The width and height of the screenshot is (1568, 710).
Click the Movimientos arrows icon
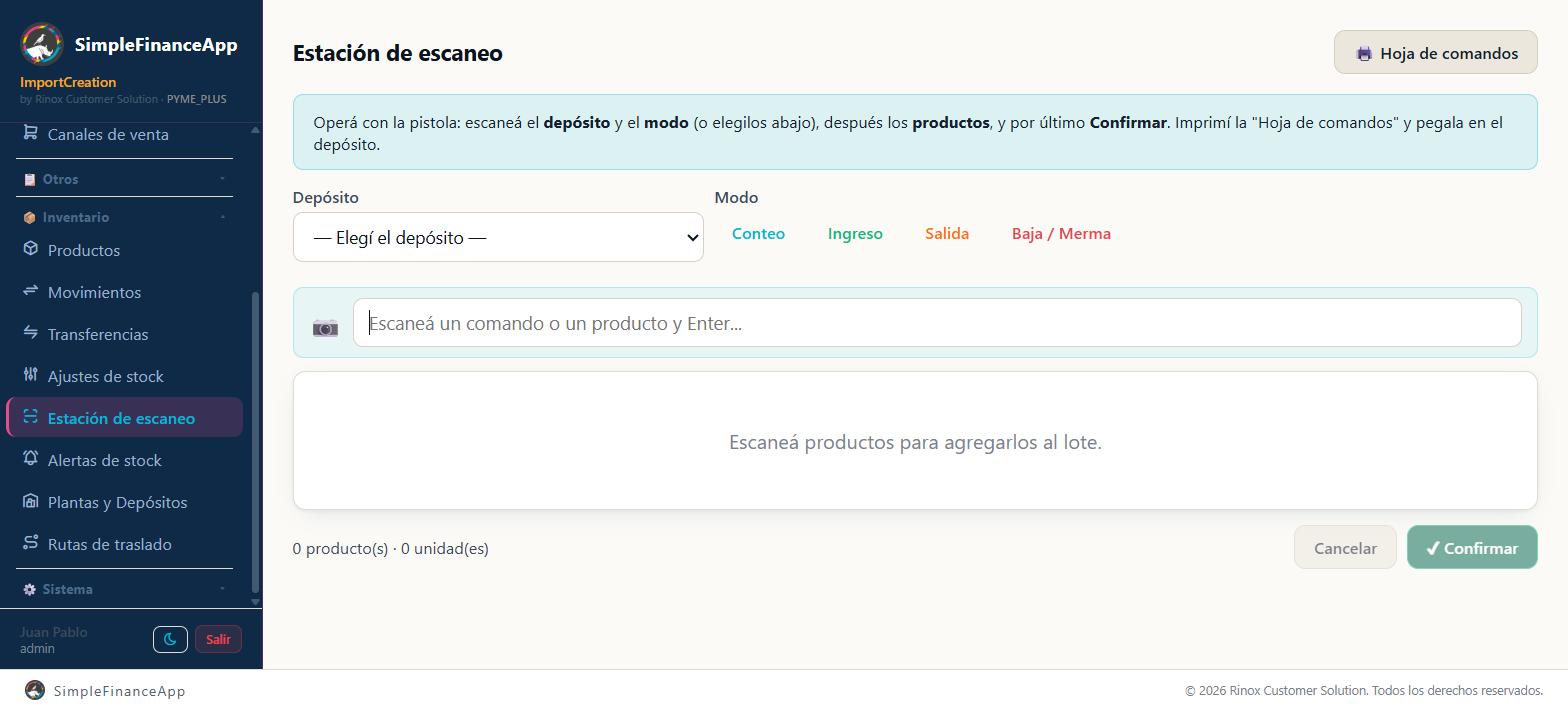(31, 291)
